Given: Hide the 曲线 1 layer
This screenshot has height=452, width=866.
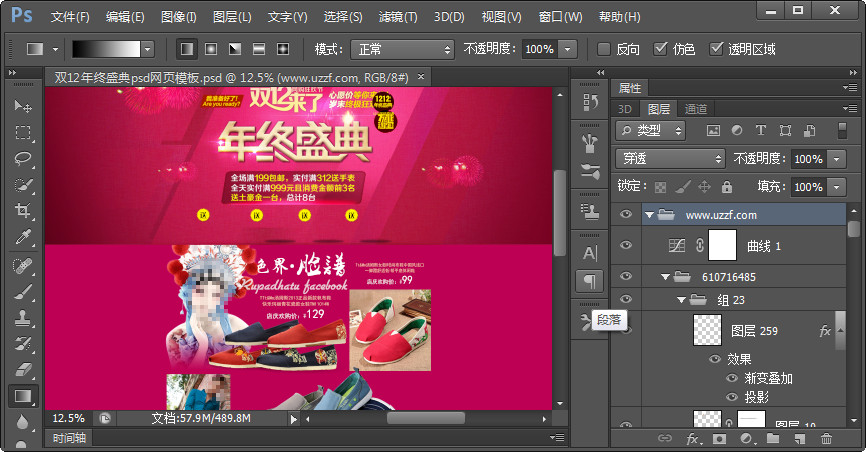Looking at the screenshot, I should click(x=626, y=245).
